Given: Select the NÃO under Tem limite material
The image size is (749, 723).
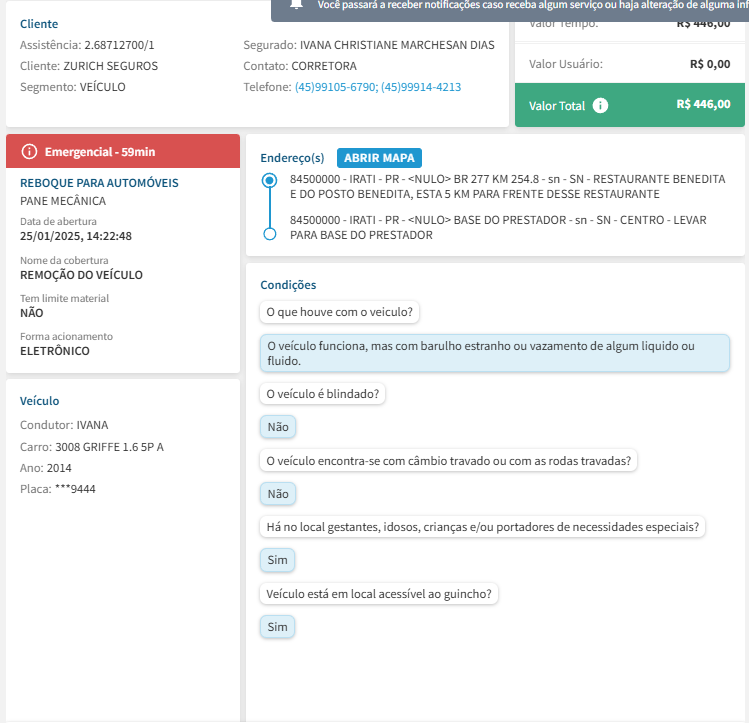Looking at the screenshot, I should [32, 313].
